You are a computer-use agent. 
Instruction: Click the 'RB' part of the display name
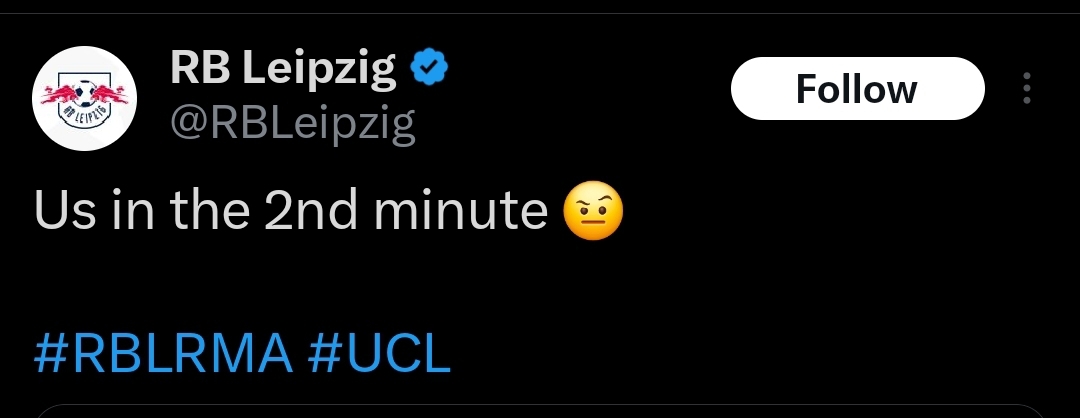200,67
